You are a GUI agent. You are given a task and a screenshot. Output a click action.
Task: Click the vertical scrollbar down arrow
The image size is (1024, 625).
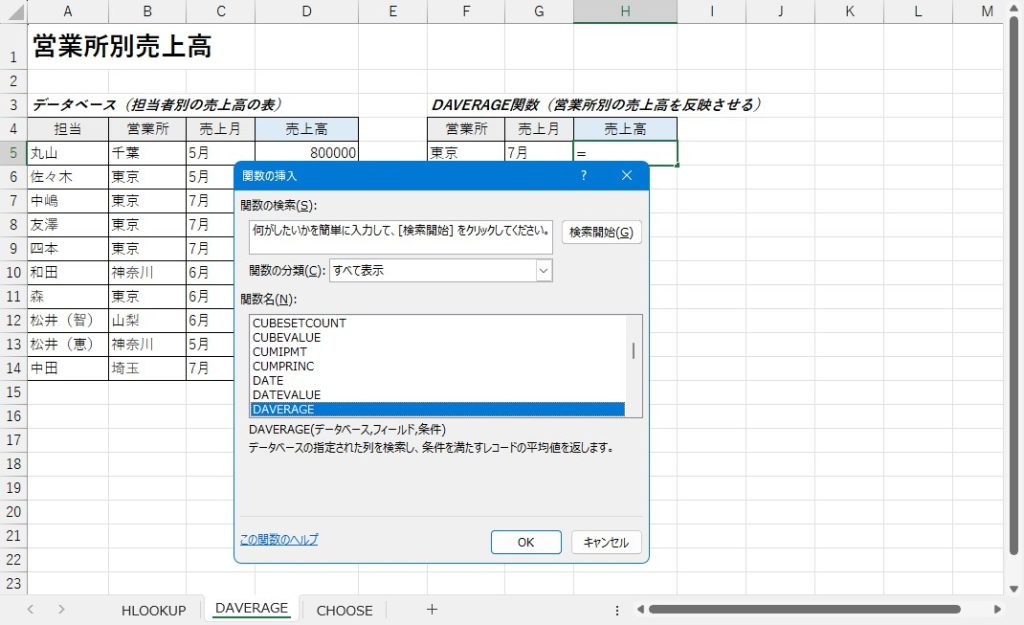1014,589
